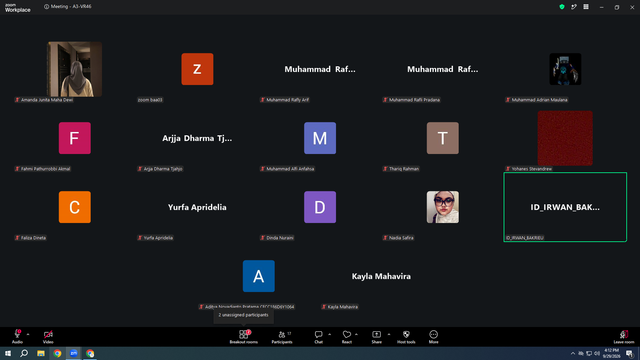
Task: Open the Windows Start menu
Action: [8, 353]
